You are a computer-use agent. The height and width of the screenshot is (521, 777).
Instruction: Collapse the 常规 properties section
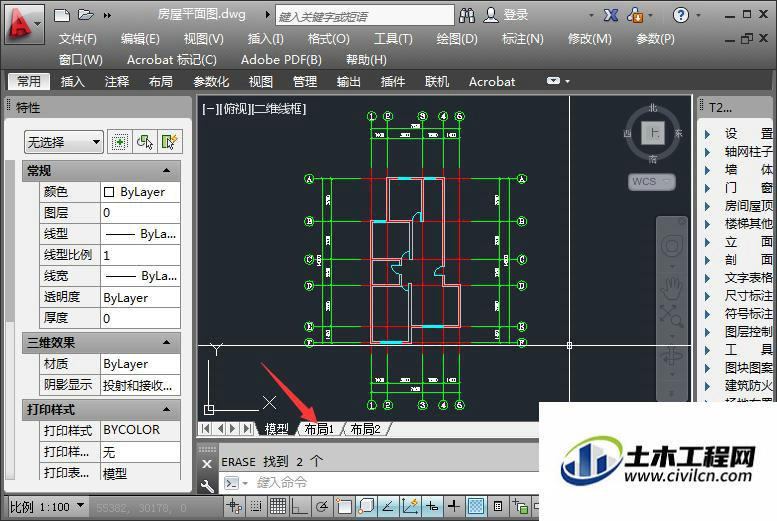point(166,171)
